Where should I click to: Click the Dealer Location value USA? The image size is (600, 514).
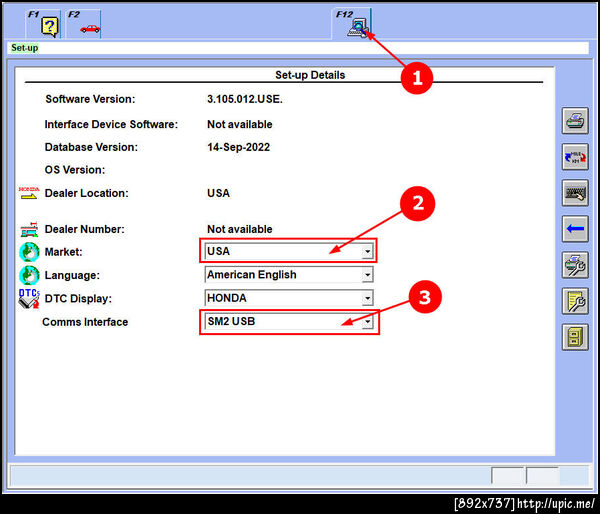click(218, 193)
